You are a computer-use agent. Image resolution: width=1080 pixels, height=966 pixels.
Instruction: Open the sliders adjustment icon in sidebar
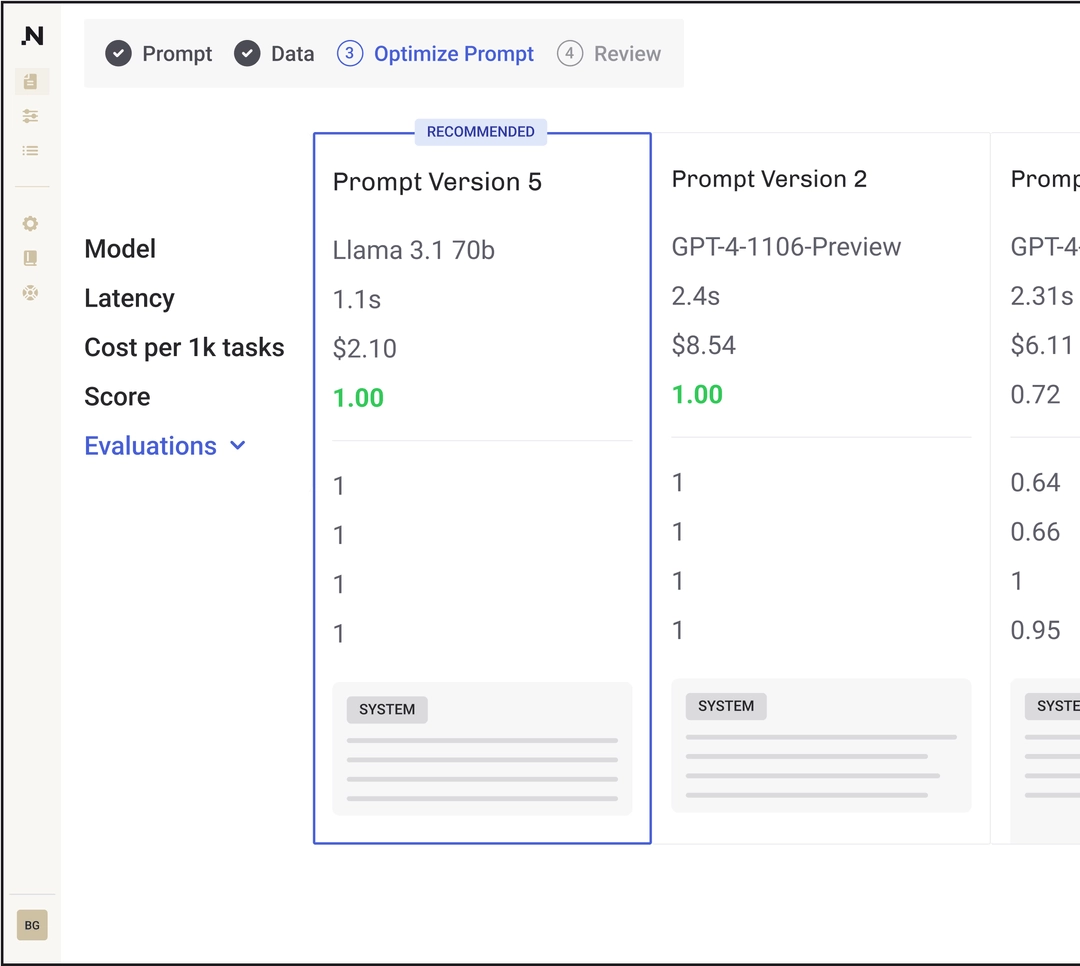point(31,117)
